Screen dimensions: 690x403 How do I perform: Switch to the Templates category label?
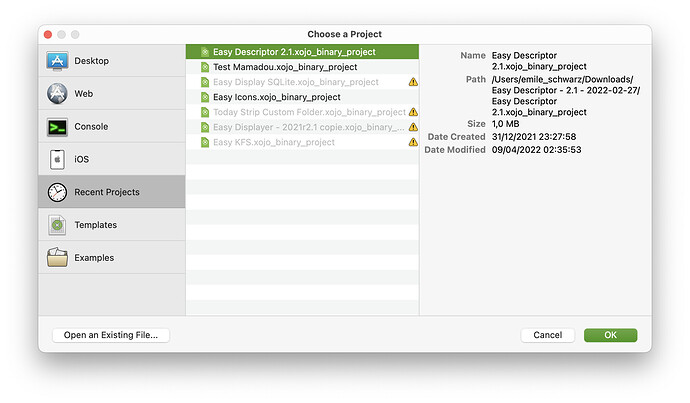coord(95,225)
